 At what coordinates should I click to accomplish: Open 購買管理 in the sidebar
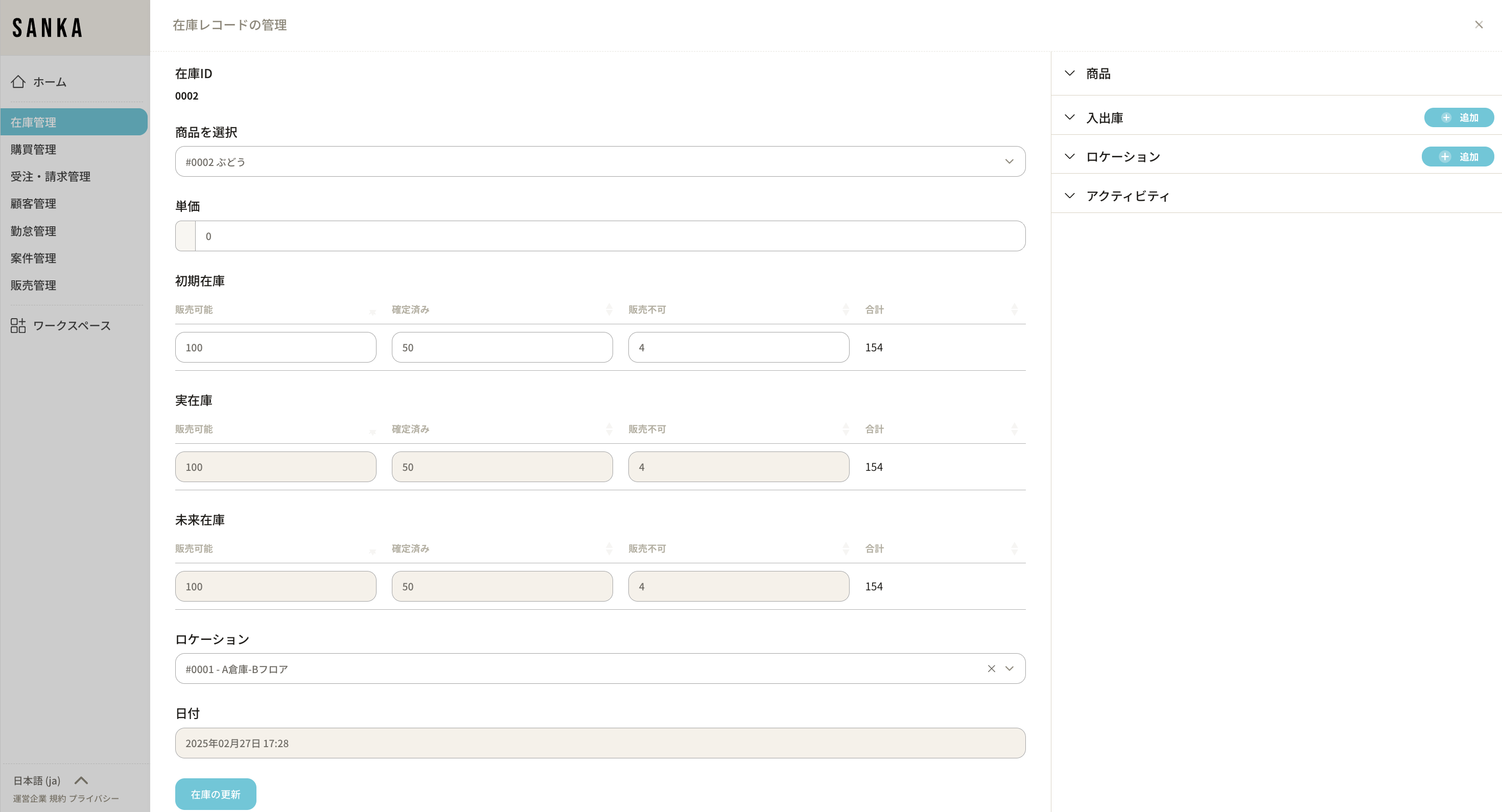point(33,149)
